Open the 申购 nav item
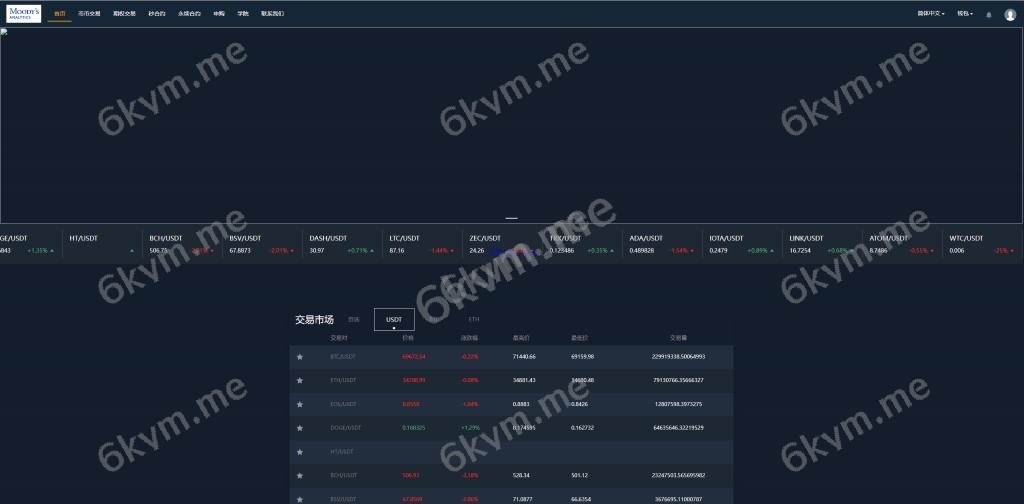Viewport: 1024px width, 504px height. pyautogui.click(x=219, y=14)
